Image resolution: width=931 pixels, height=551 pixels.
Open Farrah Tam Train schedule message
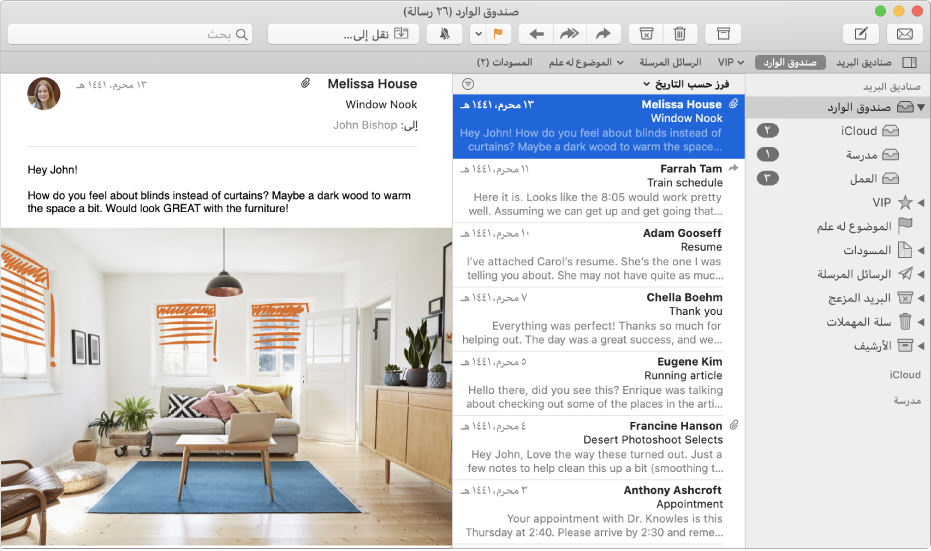[598, 190]
